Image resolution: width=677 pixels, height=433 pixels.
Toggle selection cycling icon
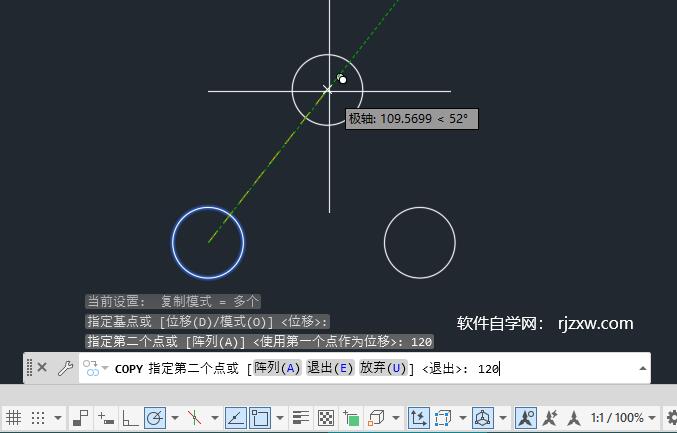[351, 417]
